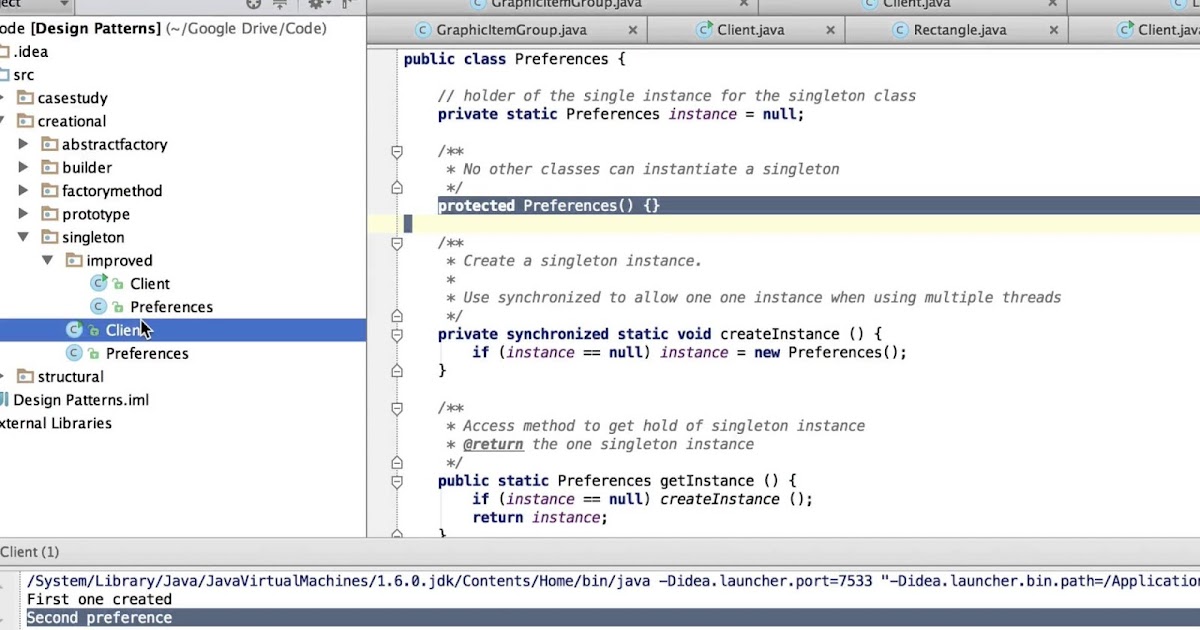Click the class icon of improved Preferences
The image size is (1200, 630).
tap(98, 307)
